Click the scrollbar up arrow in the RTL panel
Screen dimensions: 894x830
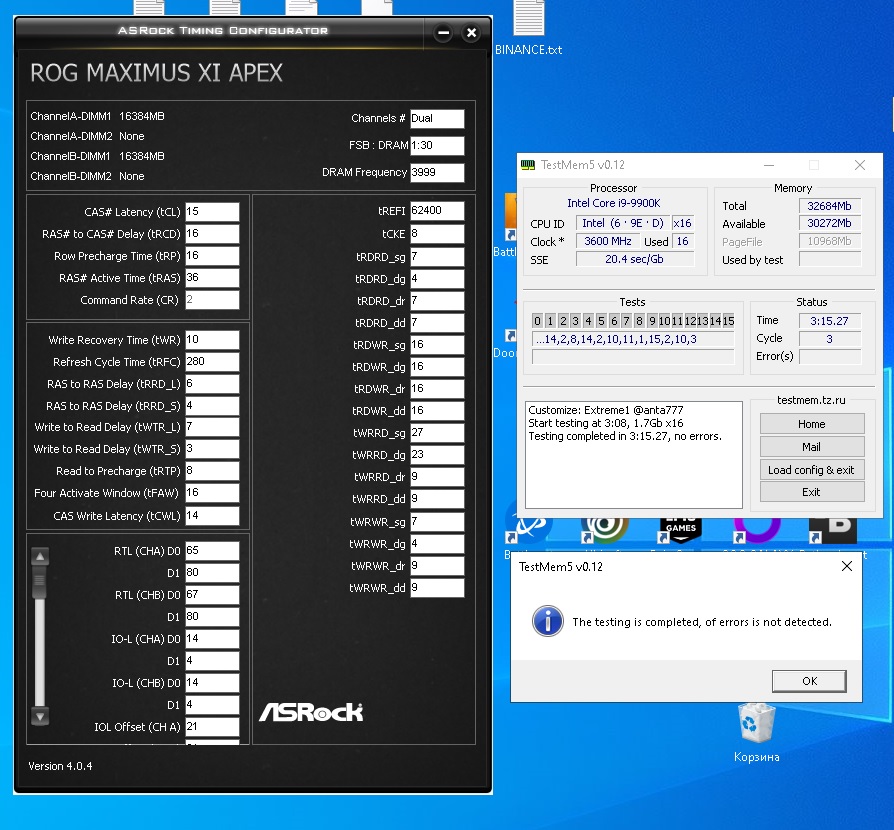40,556
